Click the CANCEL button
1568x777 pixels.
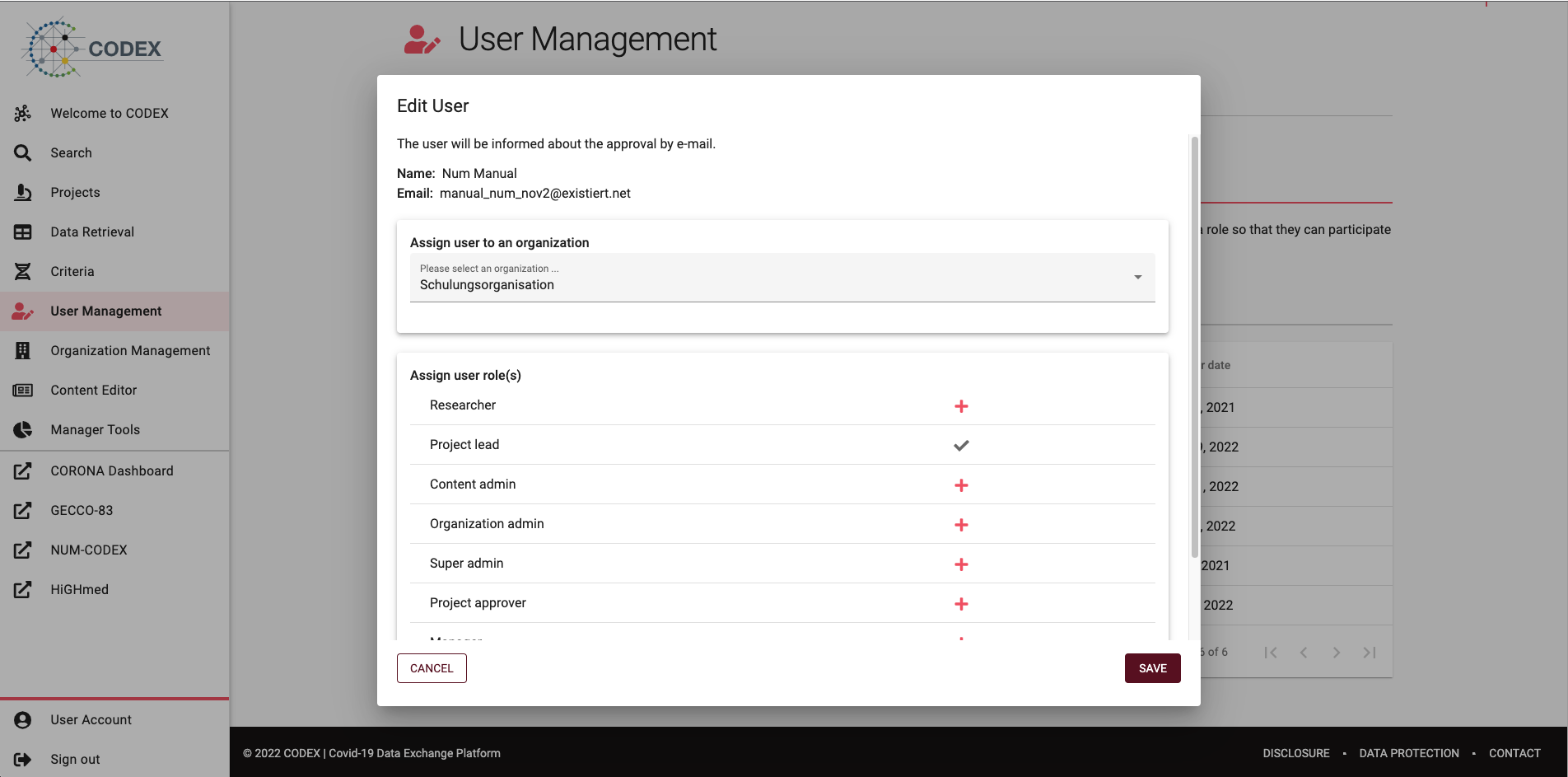[432, 668]
